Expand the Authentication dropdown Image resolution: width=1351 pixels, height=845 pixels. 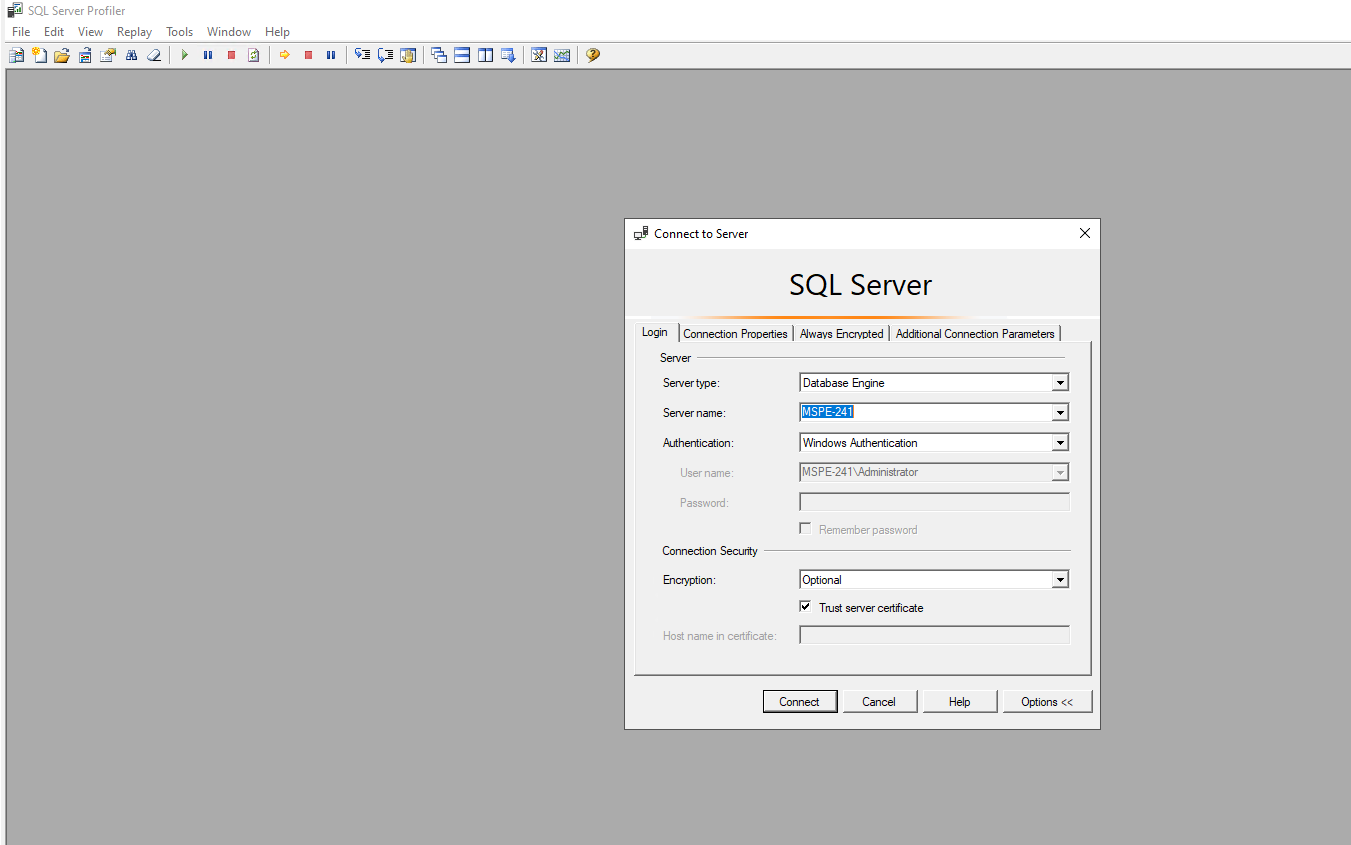tap(1060, 442)
